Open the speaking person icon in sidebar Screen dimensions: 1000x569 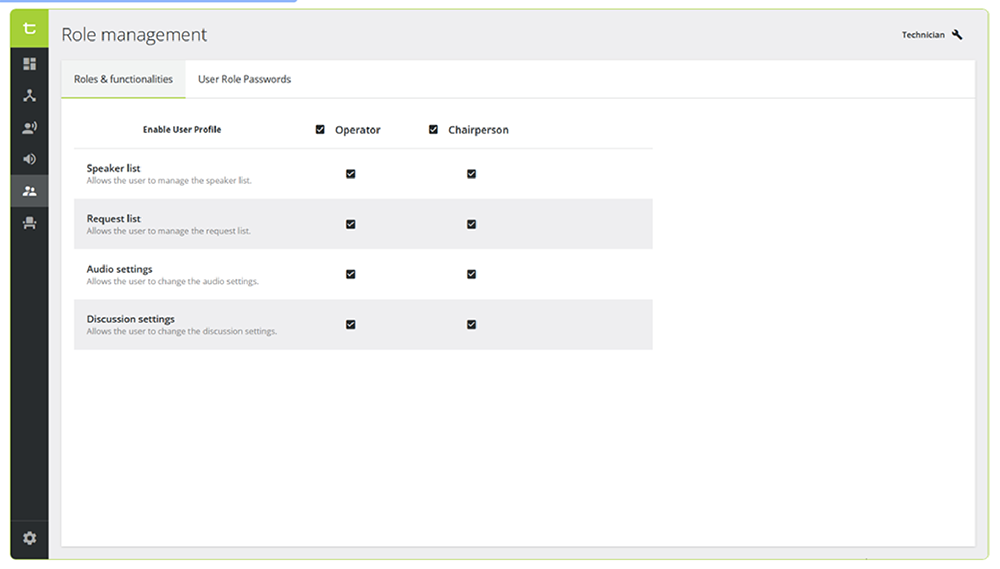30,128
